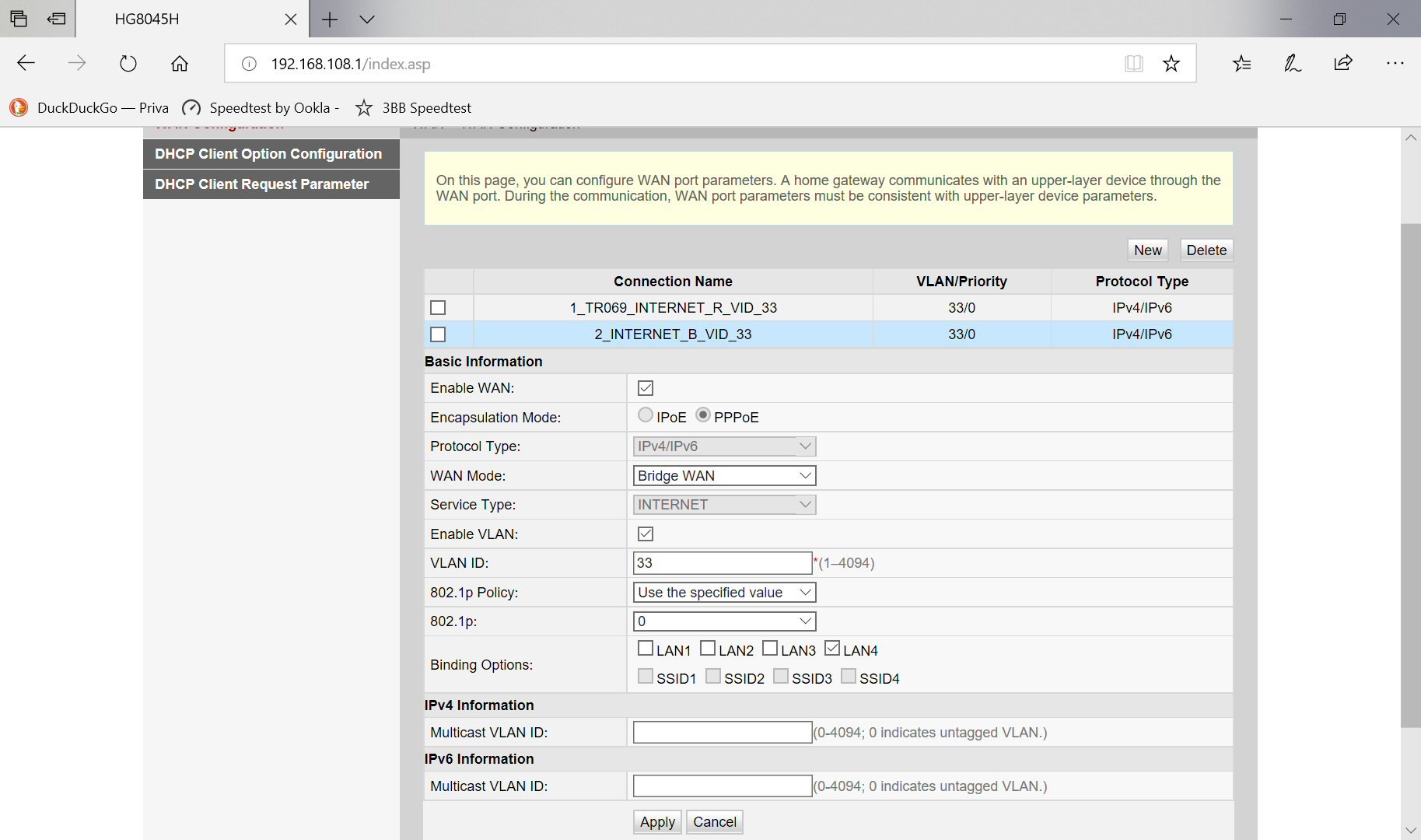Select IPoE encapsulation mode
The width and height of the screenshot is (1421, 840).
click(x=646, y=415)
